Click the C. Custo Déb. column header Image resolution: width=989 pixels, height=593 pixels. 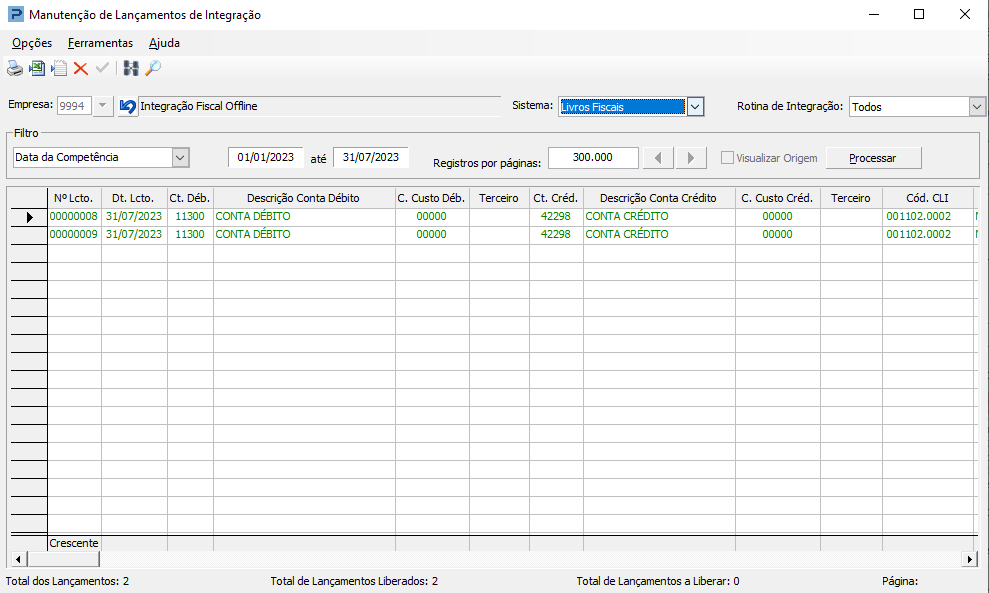(431, 198)
